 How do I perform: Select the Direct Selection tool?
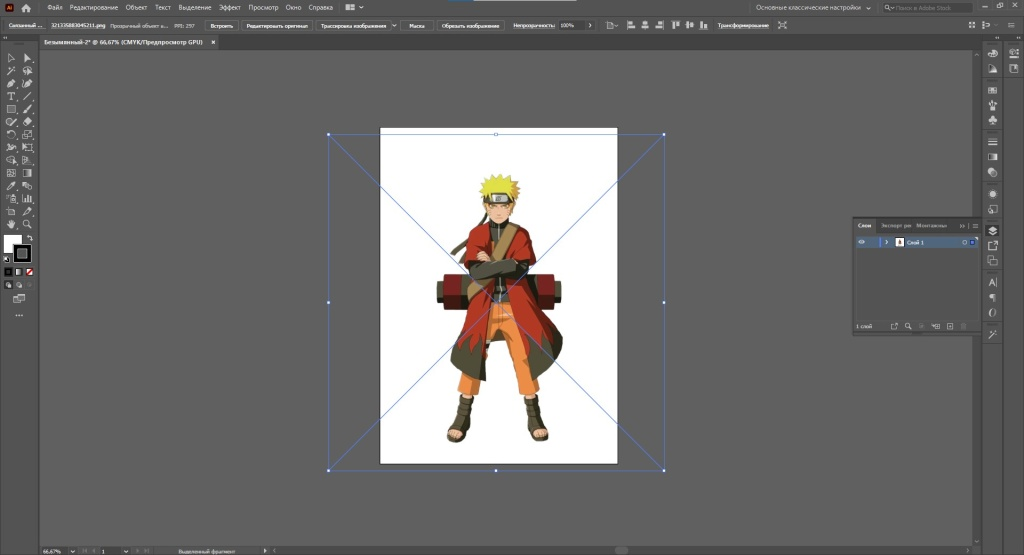pos(27,58)
